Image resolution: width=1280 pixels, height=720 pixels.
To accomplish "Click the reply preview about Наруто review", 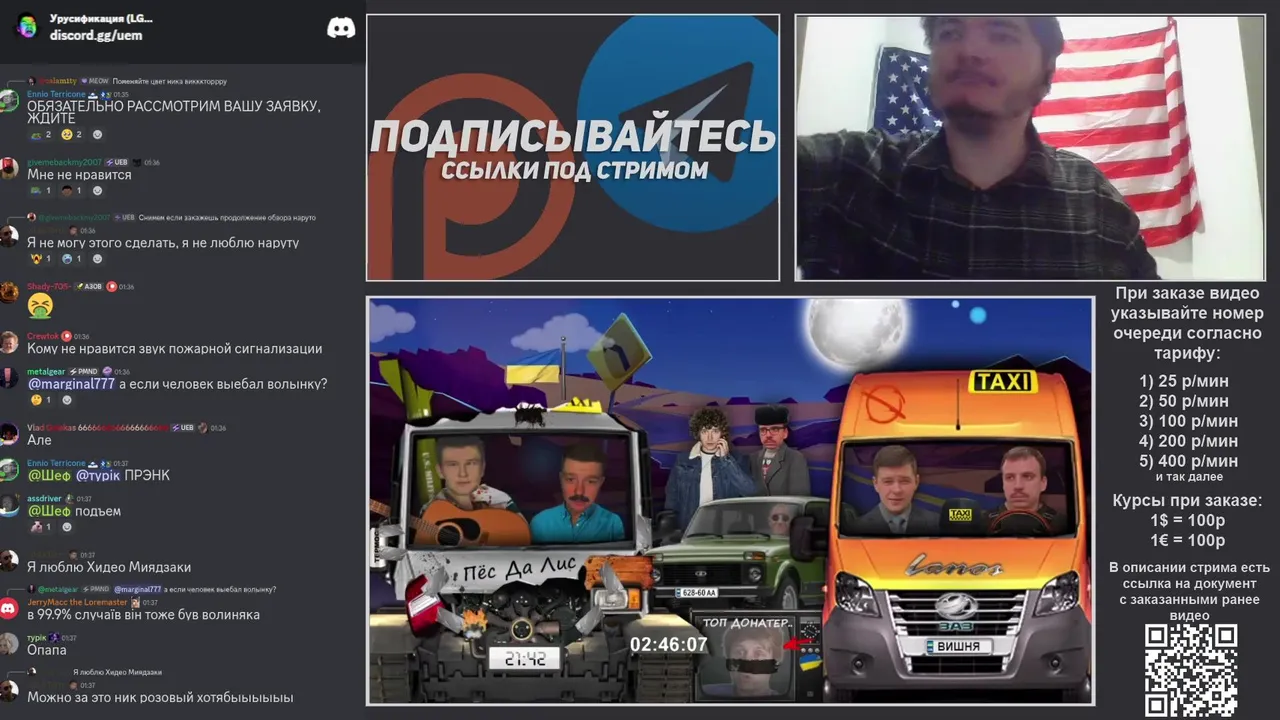I will coord(227,217).
